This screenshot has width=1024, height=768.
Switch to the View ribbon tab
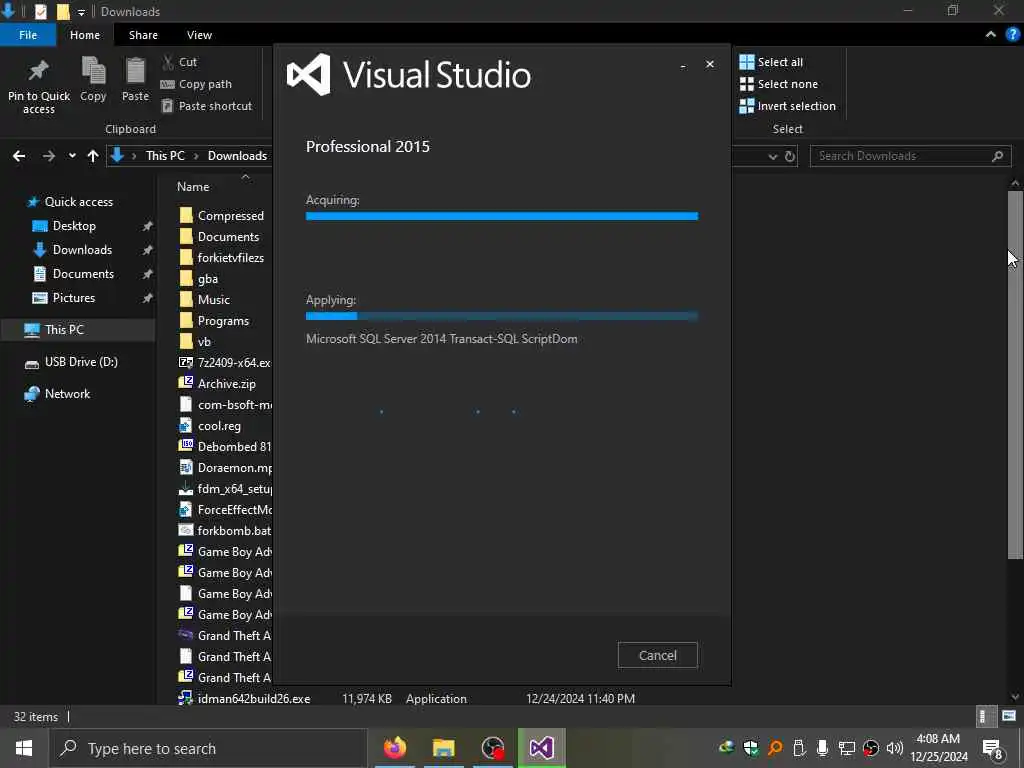[199, 35]
